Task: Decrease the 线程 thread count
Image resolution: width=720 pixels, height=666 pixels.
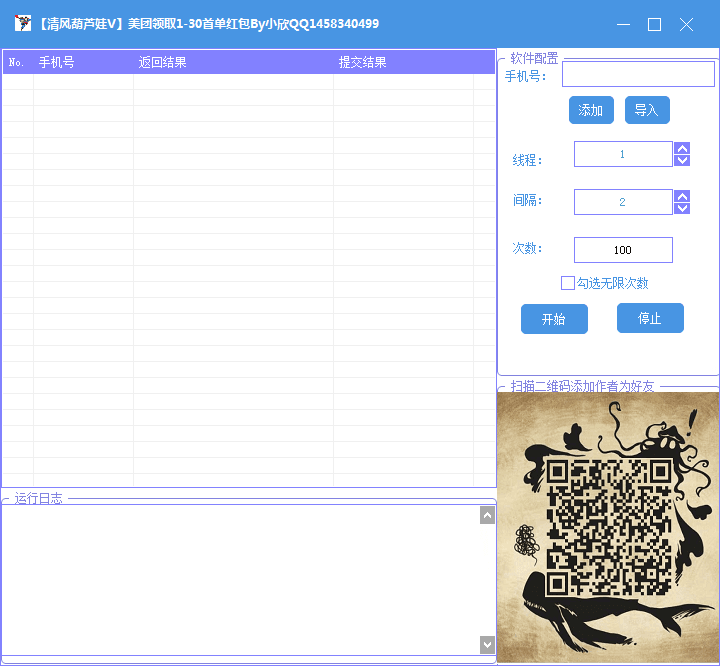Action: (x=682, y=160)
